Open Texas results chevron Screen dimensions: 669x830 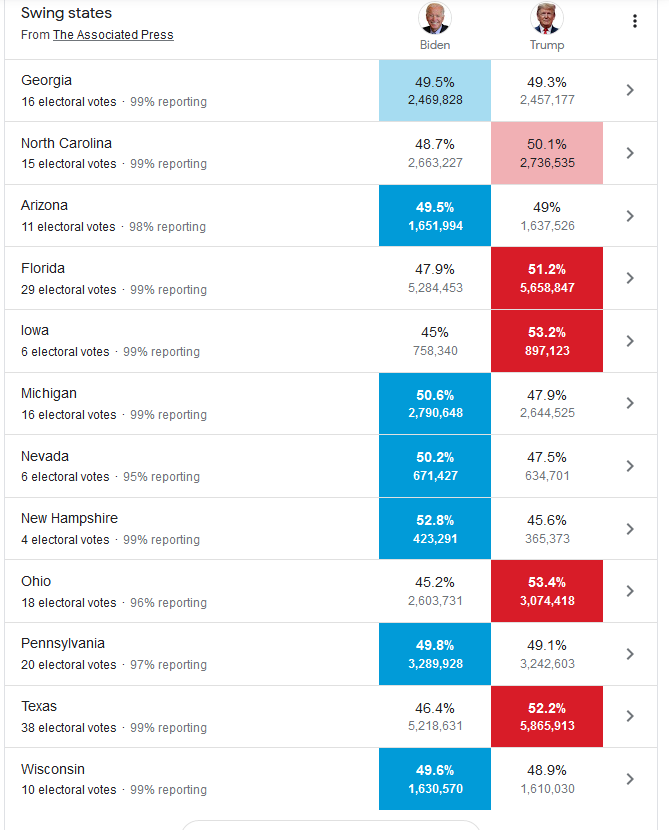pos(630,716)
